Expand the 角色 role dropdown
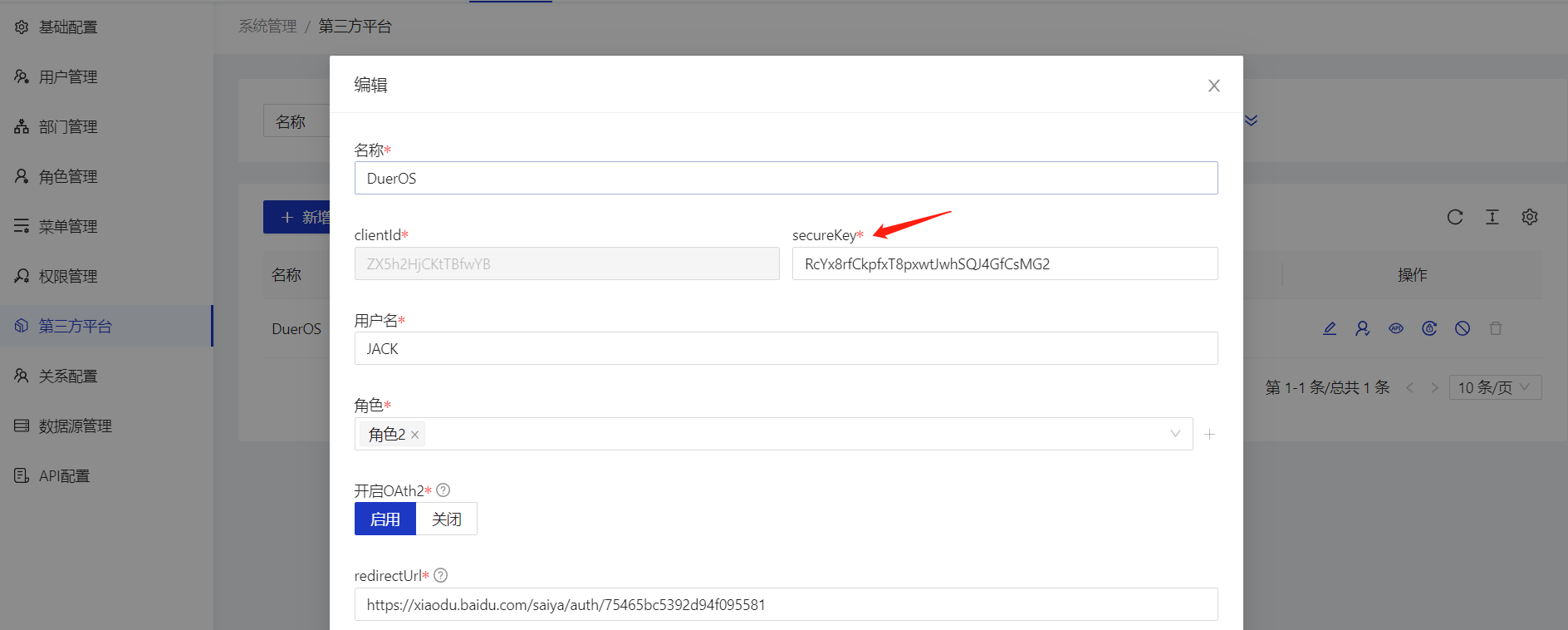Image resolution: width=1568 pixels, height=630 pixels. [1175, 434]
